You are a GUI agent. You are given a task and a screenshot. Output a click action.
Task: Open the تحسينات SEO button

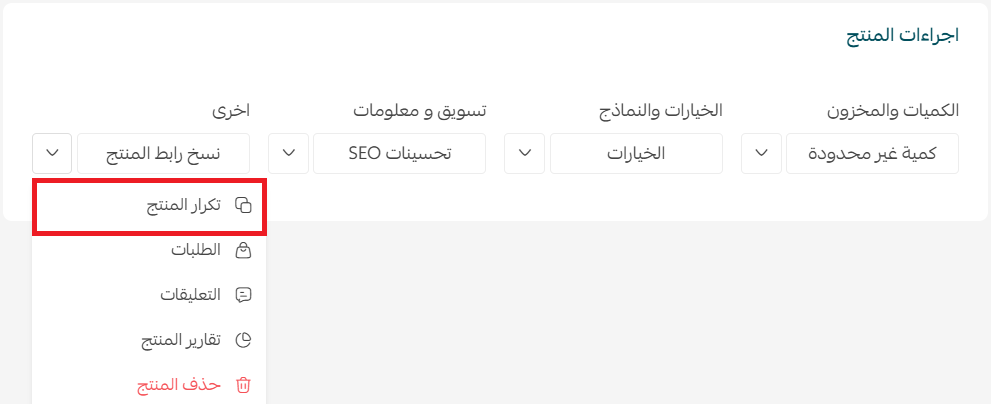click(399, 153)
